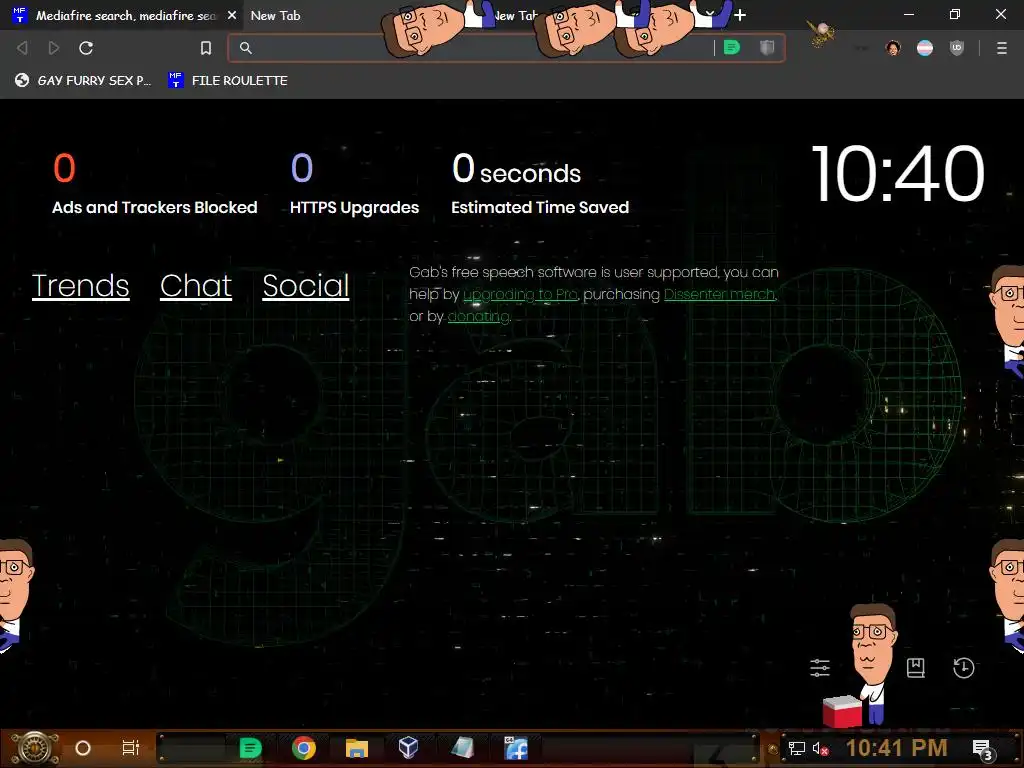This screenshot has width=1024, height=768.
Task: Click the large 10:40 page clock
Action: [x=897, y=174]
